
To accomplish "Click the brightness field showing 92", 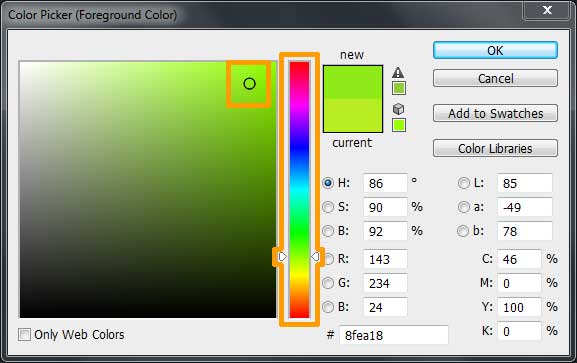I will pos(385,231).
